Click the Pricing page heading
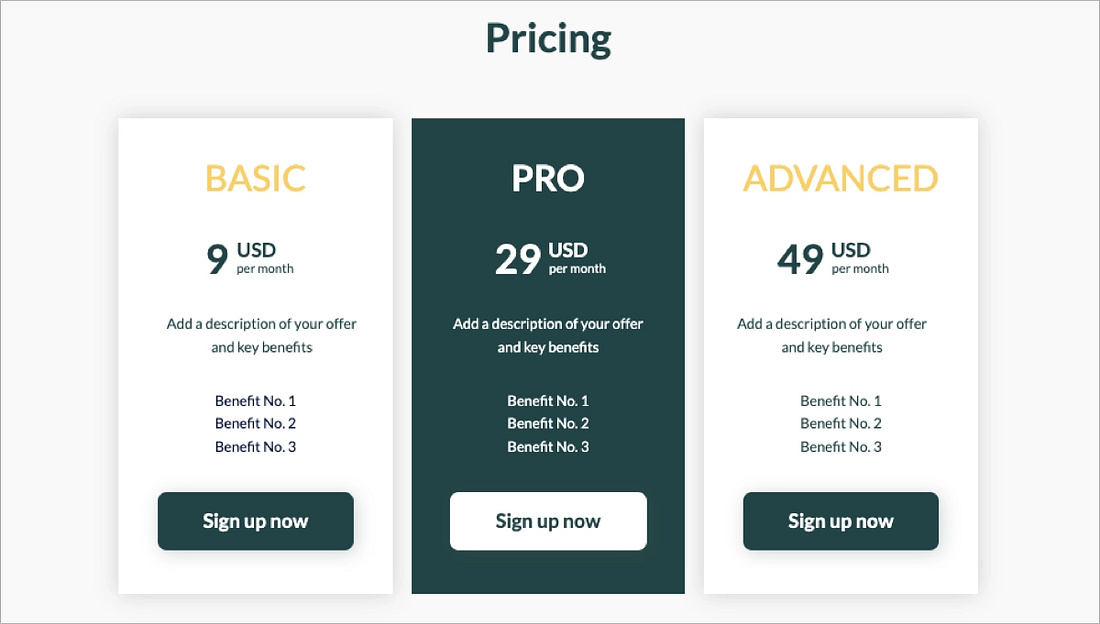This screenshot has width=1100, height=624. pyautogui.click(x=548, y=38)
